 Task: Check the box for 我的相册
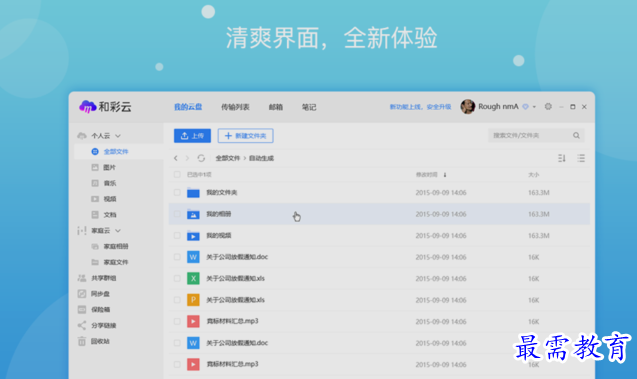pyautogui.click(x=177, y=214)
